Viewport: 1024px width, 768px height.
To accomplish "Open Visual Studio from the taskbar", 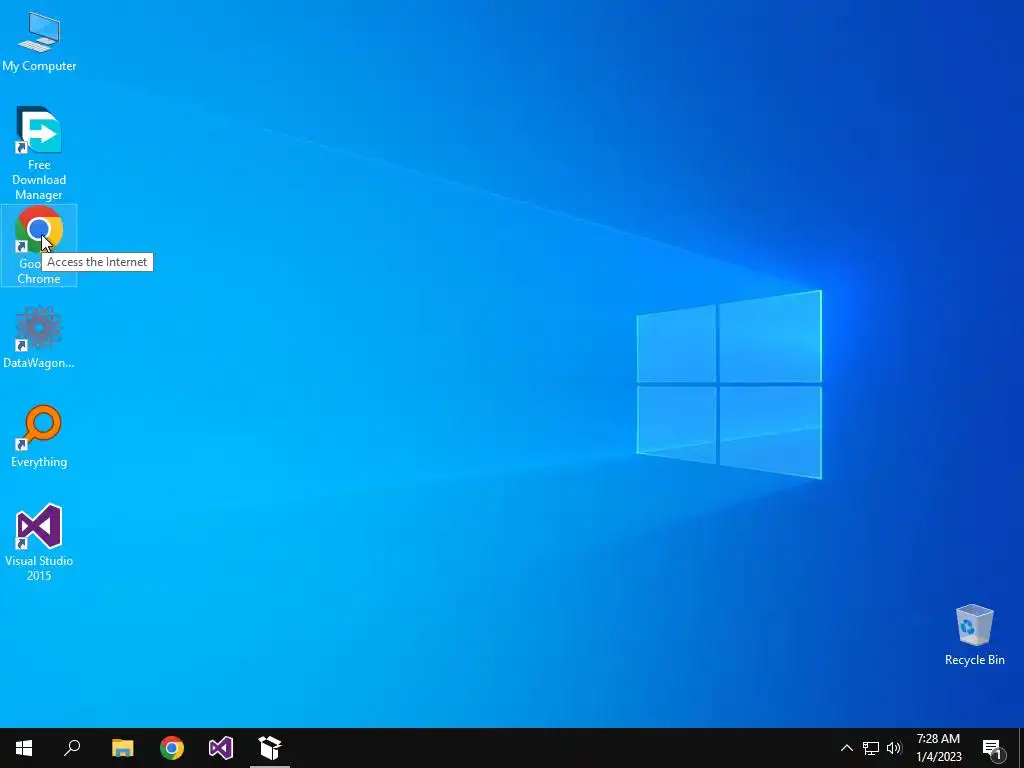I will click(221, 748).
